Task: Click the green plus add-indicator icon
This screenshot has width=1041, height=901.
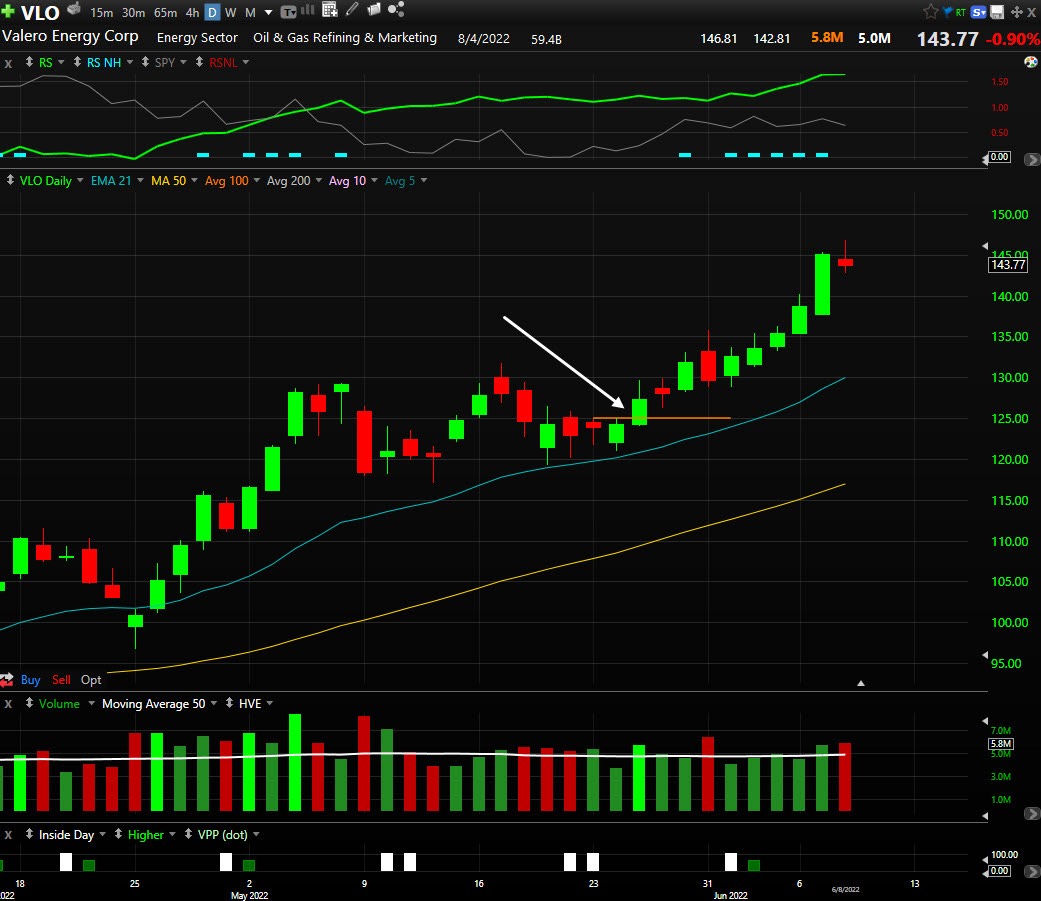Action: click(7, 11)
